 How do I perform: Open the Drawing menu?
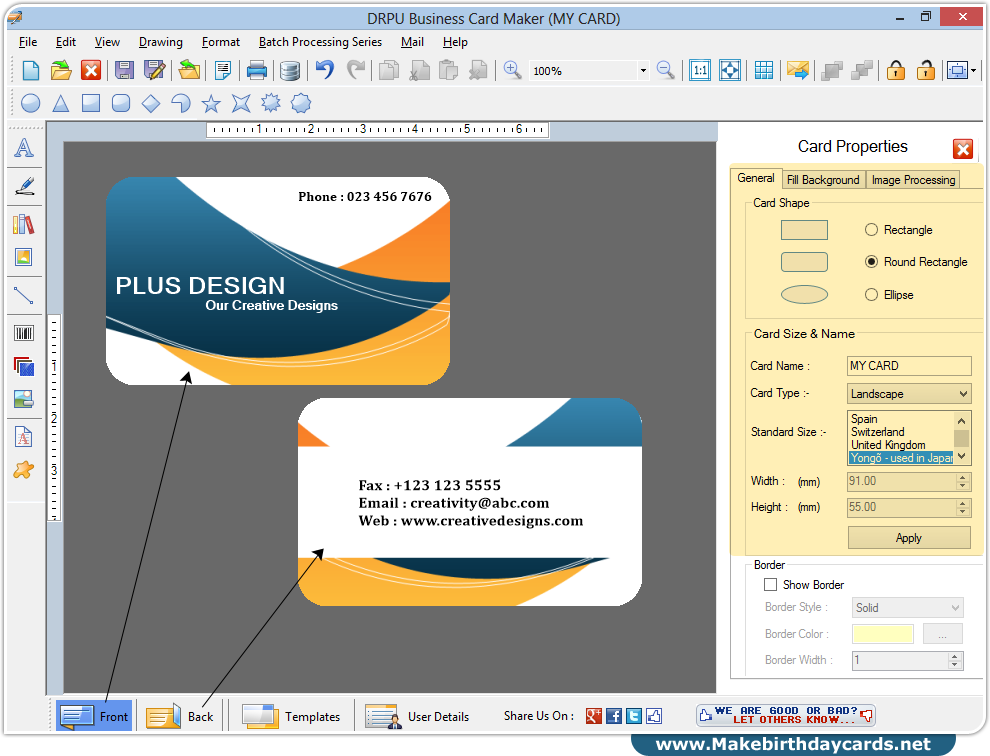coord(160,42)
